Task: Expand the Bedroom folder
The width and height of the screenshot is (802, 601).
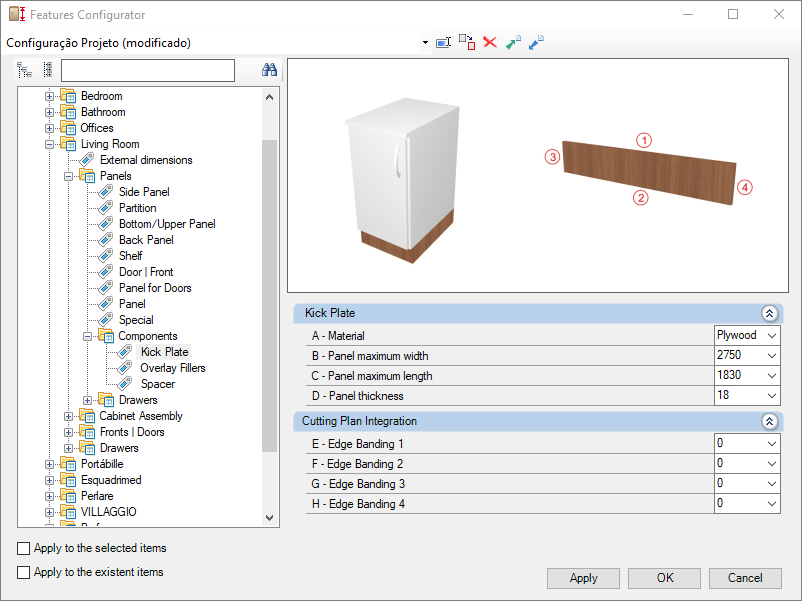Action: point(49,96)
